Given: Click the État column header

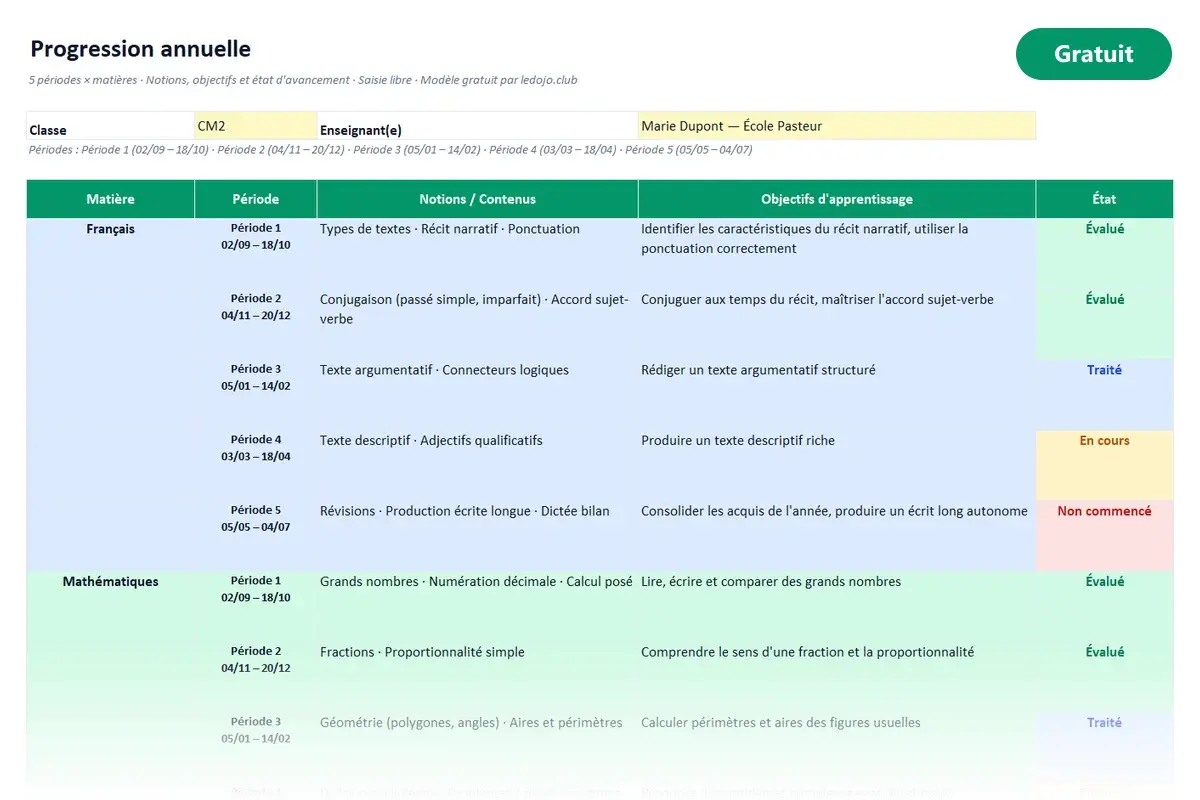Looking at the screenshot, I should pos(1104,199).
